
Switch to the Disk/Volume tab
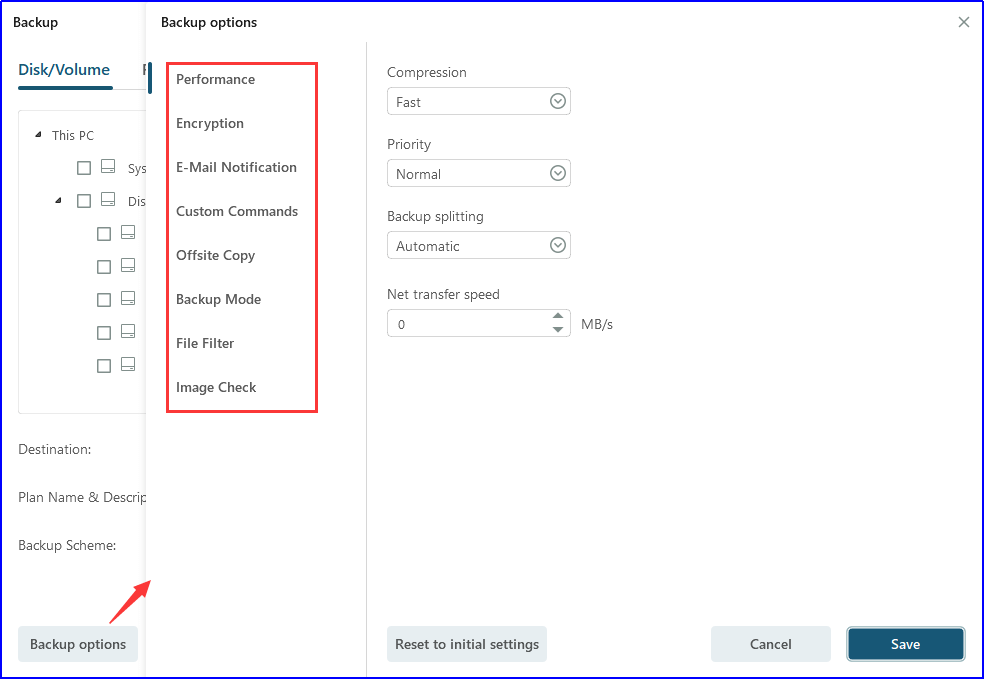[x=64, y=70]
